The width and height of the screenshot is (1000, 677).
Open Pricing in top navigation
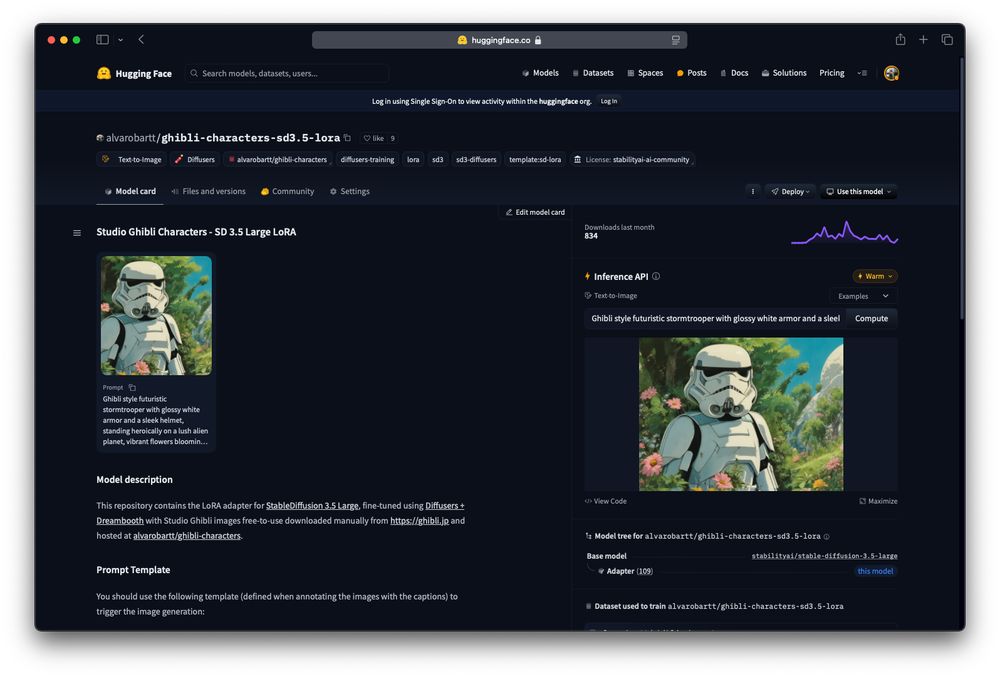(x=832, y=73)
